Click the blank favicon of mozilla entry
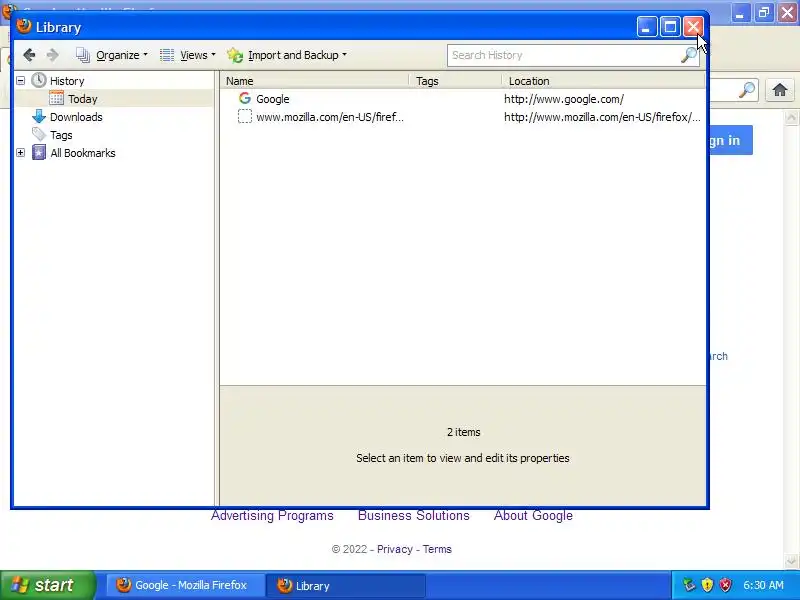Image resolution: width=800 pixels, height=600 pixels. point(245,116)
